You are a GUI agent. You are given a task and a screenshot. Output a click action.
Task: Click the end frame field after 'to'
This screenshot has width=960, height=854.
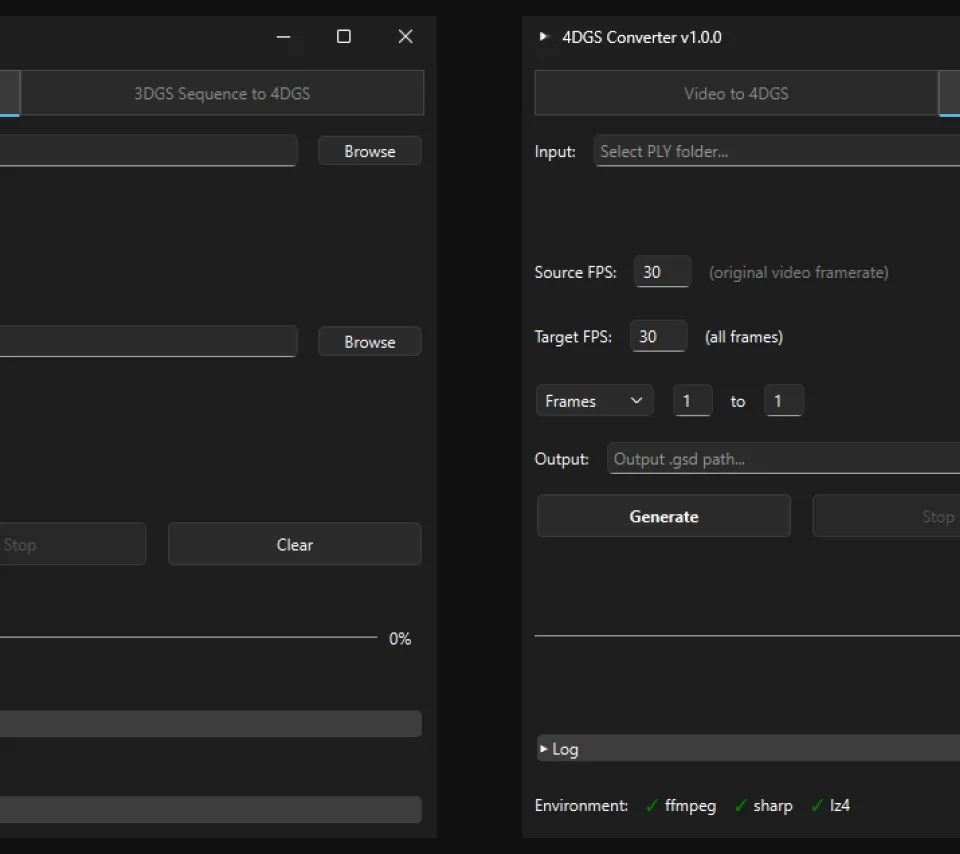pos(784,401)
